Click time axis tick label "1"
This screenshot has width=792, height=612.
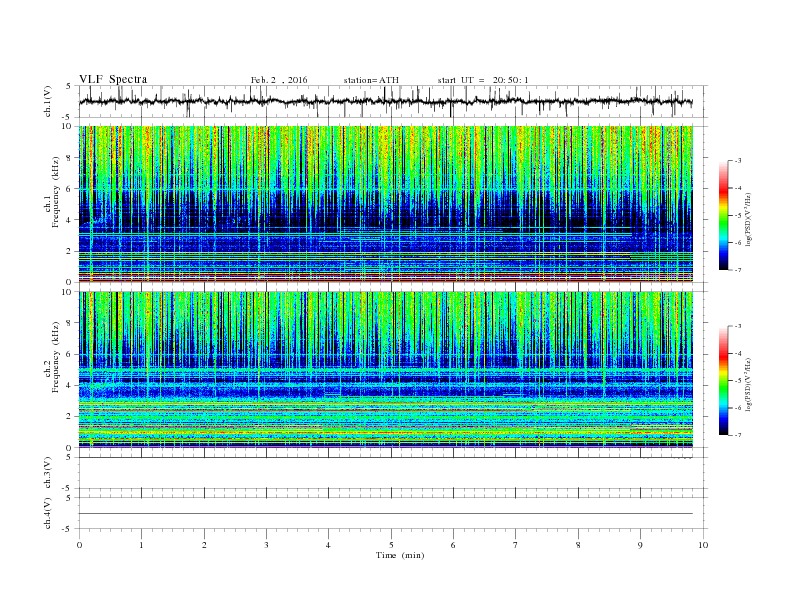141,545
